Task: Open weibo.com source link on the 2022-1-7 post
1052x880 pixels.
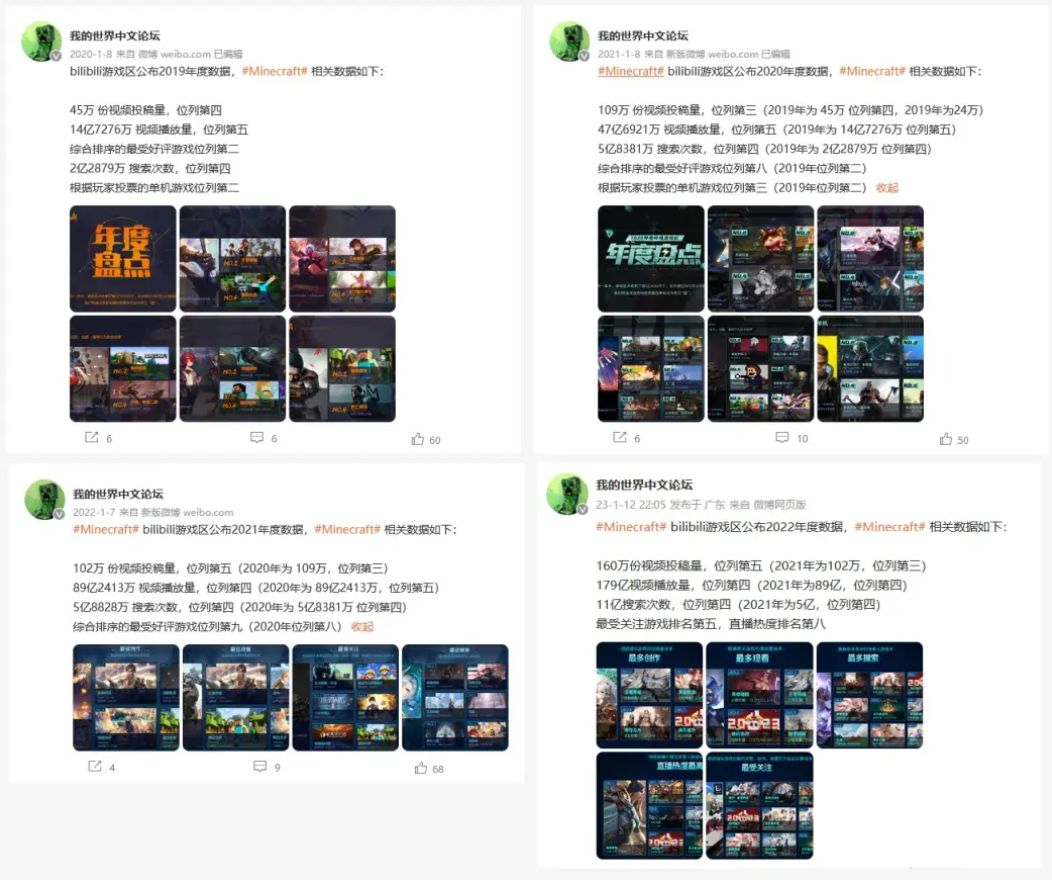Action: tap(208, 512)
